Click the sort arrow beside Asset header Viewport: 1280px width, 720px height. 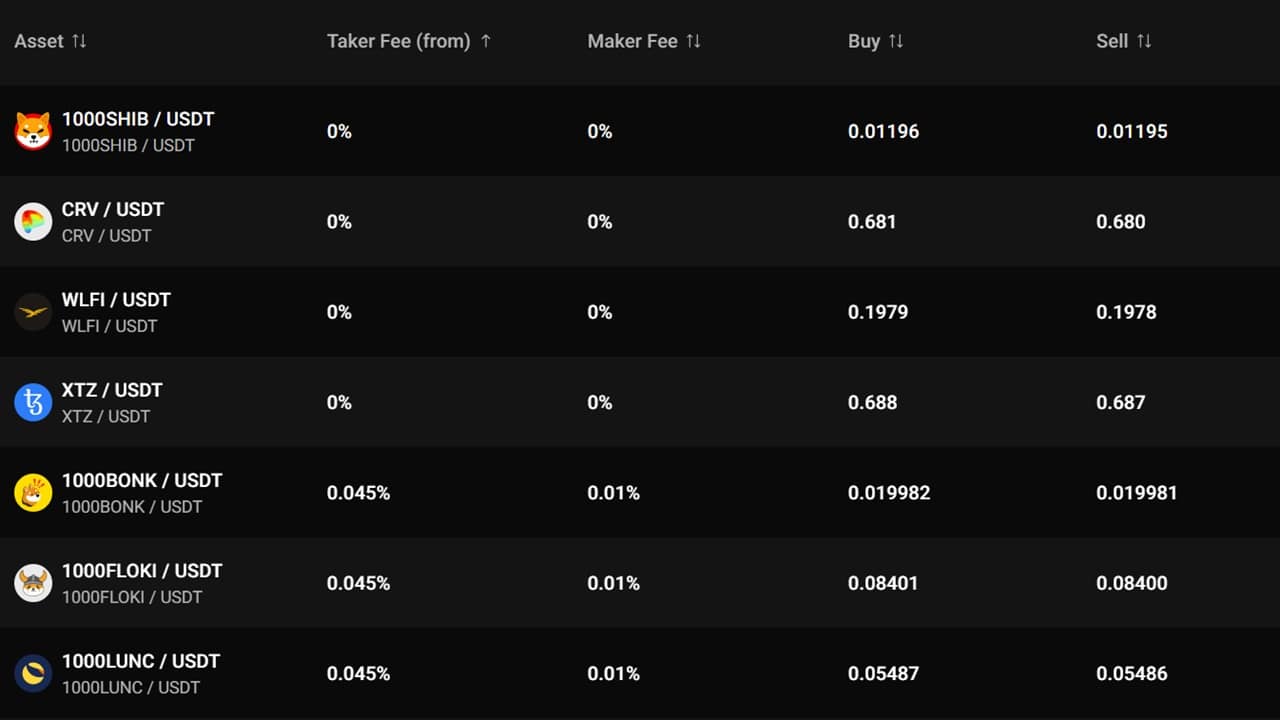point(81,41)
